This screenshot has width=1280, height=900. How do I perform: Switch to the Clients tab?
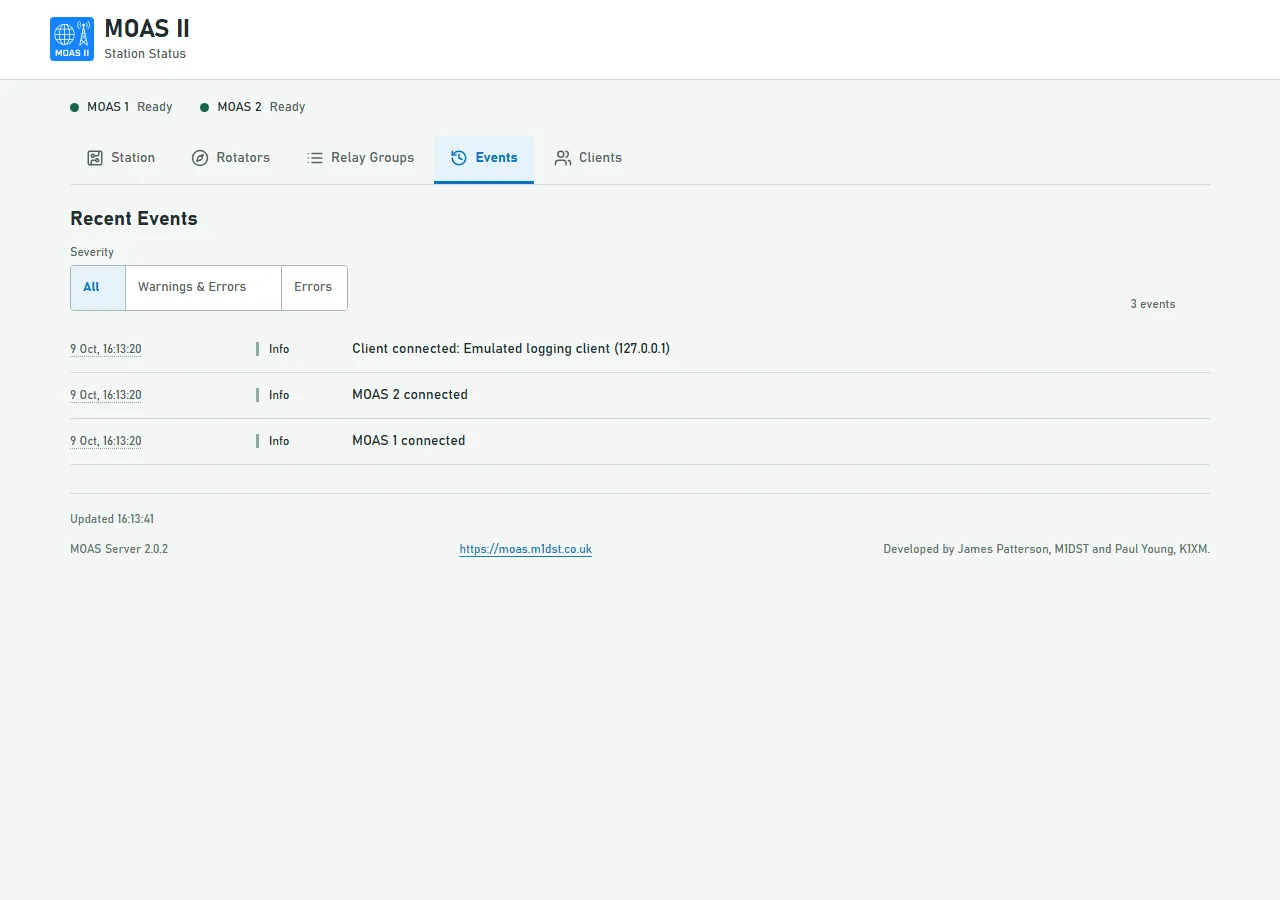click(x=588, y=159)
